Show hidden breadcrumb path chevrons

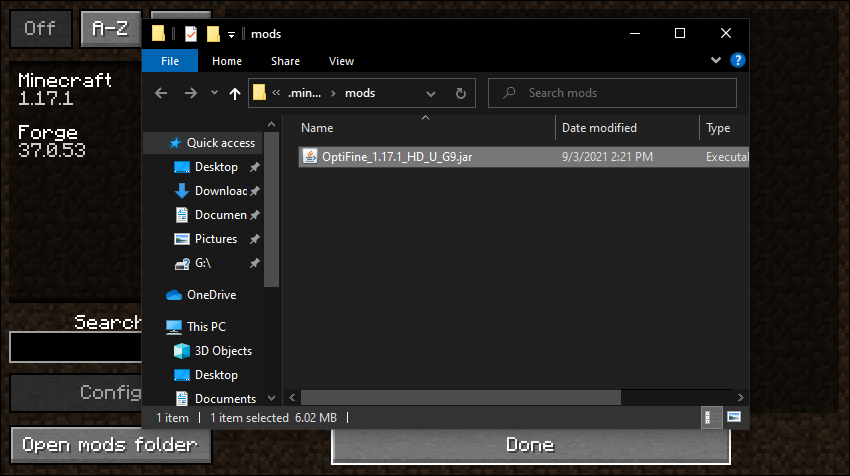[276, 93]
